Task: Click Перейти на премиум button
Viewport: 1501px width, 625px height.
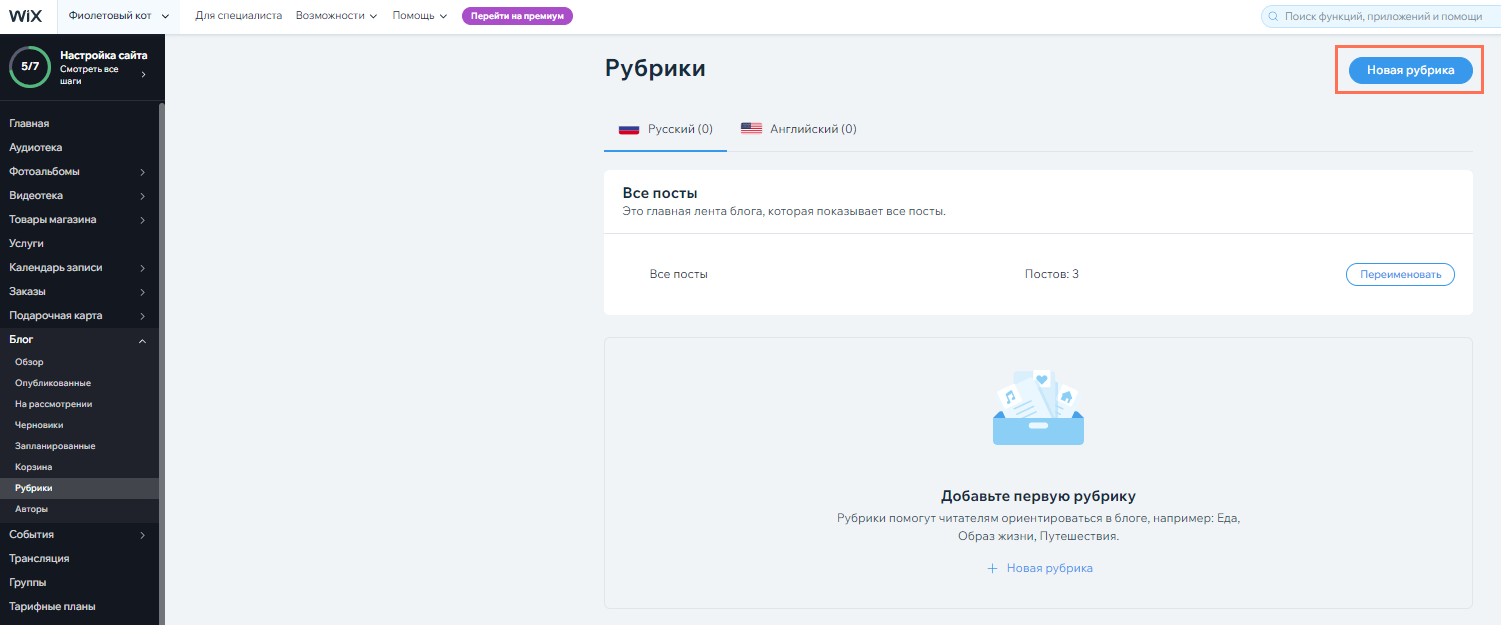Action: point(517,16)
